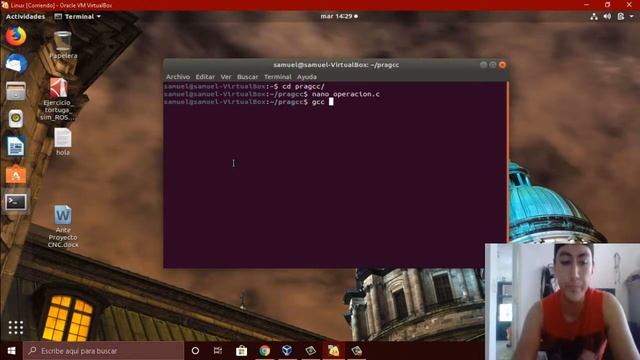Image resolution: width=640 pixels, height=360 pixels.
Task: Minimize the terminal window
Action: [x=483, y=65]
